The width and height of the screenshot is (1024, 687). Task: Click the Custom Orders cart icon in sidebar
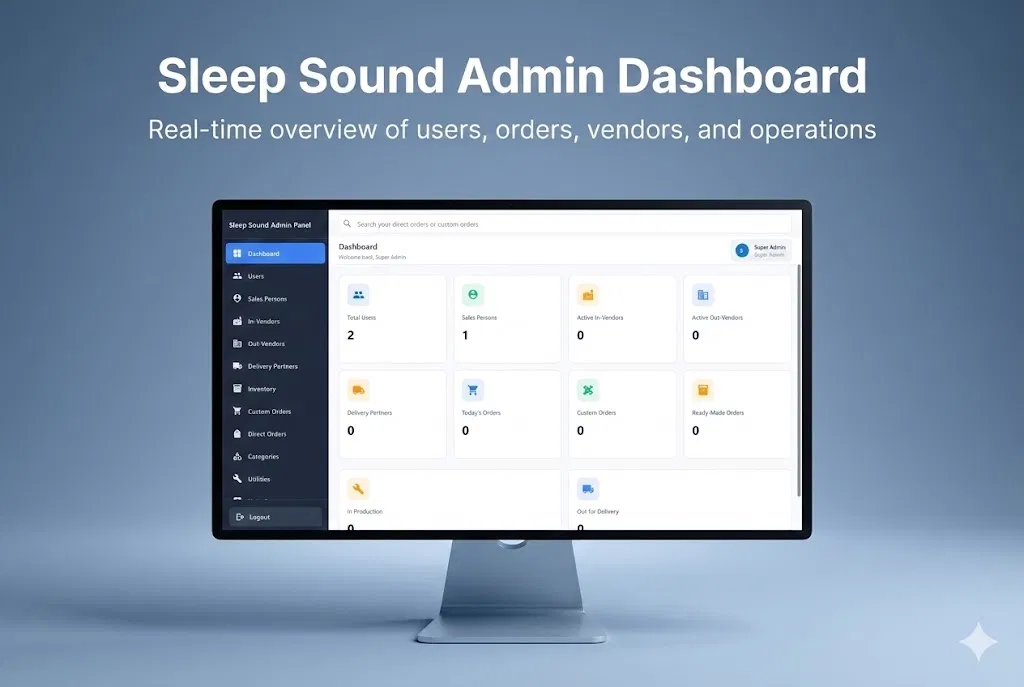coord(237,411)
